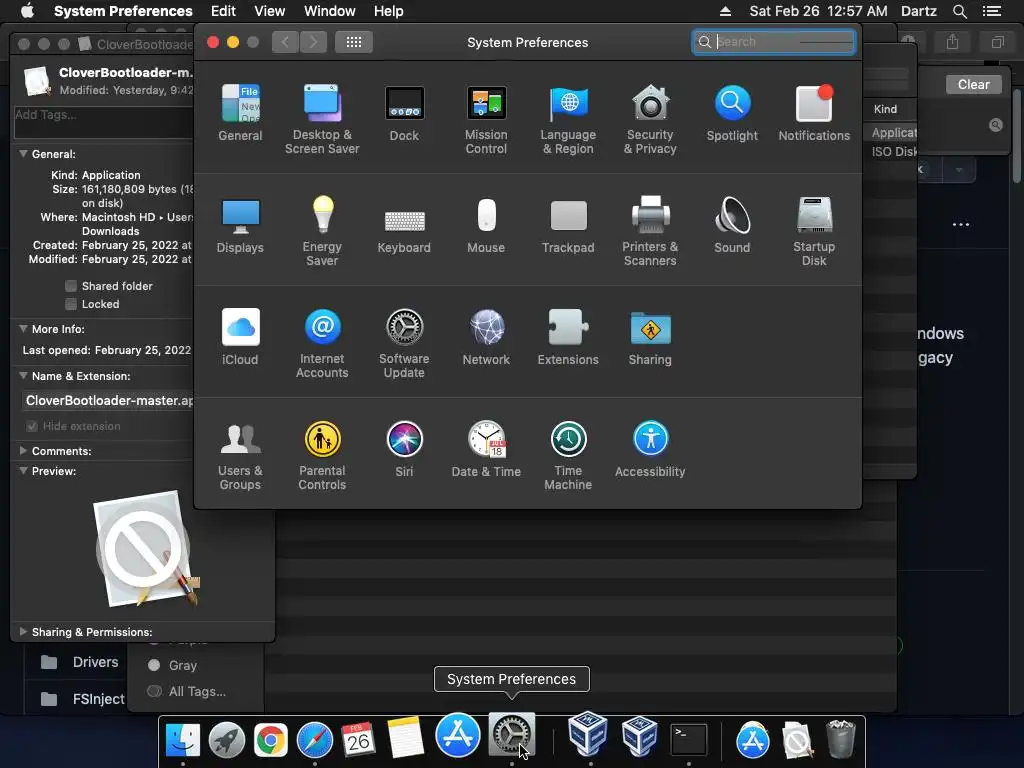
Task: Open Notifications preferences
Action: click(x=814, y=112)
